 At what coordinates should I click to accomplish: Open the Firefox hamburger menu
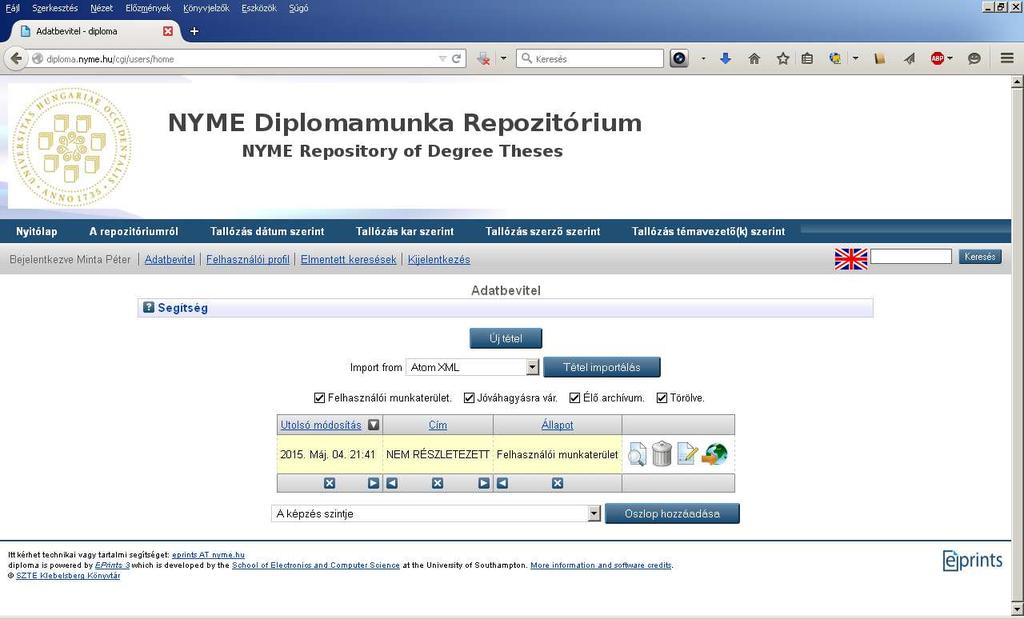tap(1007, 58)
